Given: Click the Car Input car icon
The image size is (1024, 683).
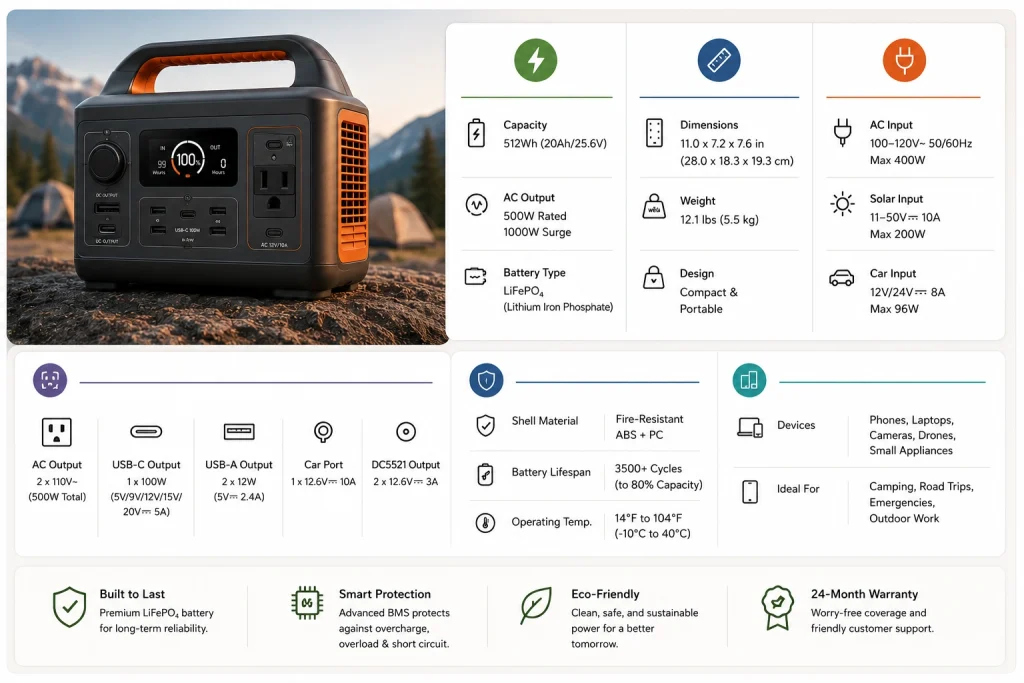Looking at the screenshot, I should [x=842, y=278].
